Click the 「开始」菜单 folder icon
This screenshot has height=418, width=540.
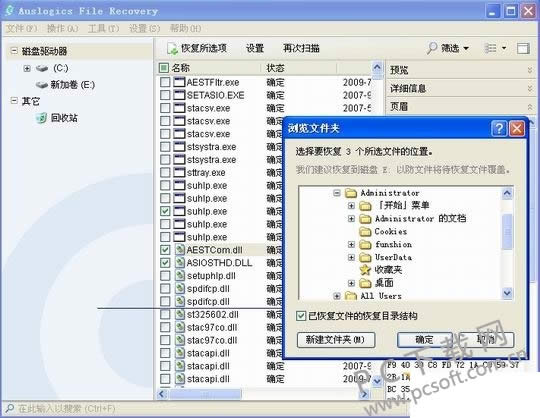[x=365, y=206]
